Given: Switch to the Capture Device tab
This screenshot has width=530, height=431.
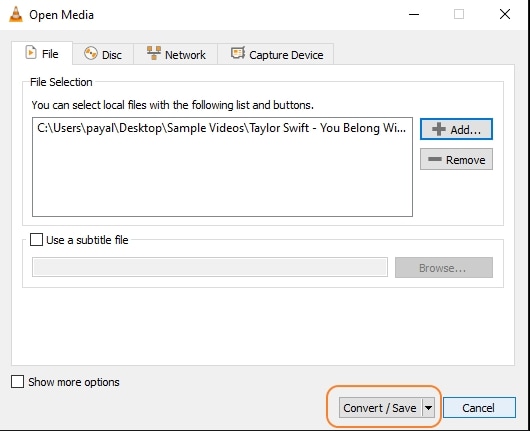Looking at the screenshot, I should pos(276,54).
